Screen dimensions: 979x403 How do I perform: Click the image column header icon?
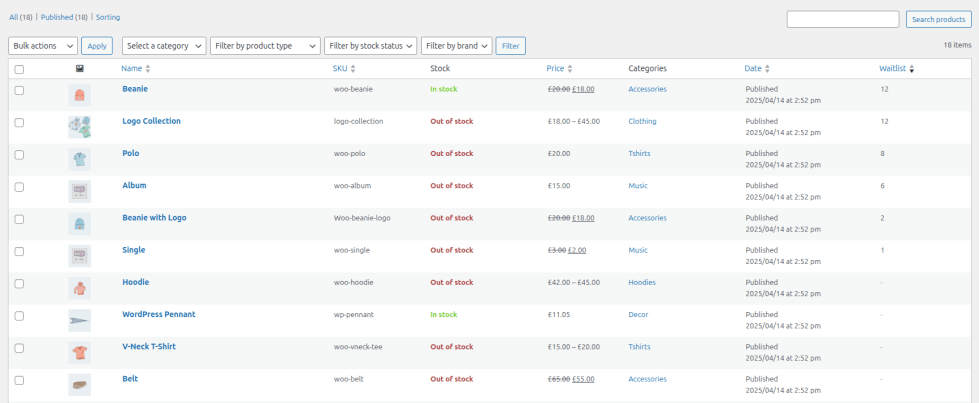coord(80,69)
